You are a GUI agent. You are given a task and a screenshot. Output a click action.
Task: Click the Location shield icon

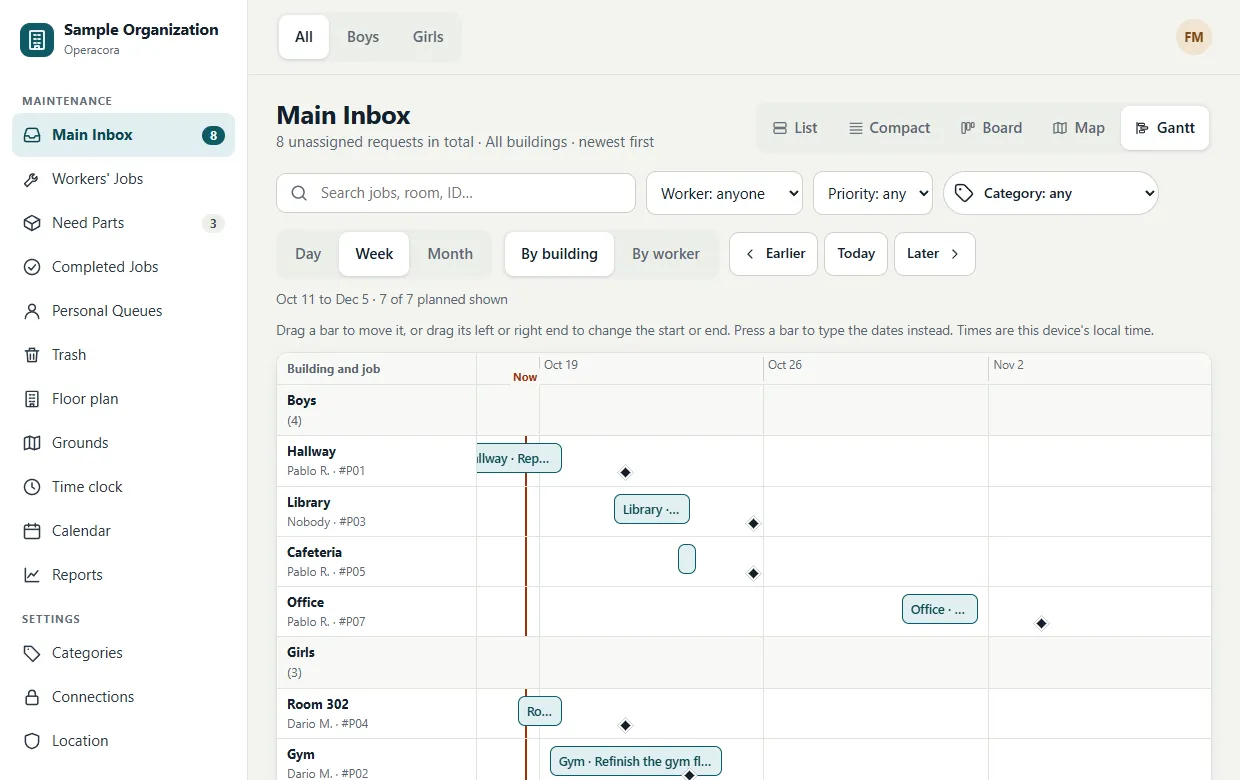pos(32,741)
